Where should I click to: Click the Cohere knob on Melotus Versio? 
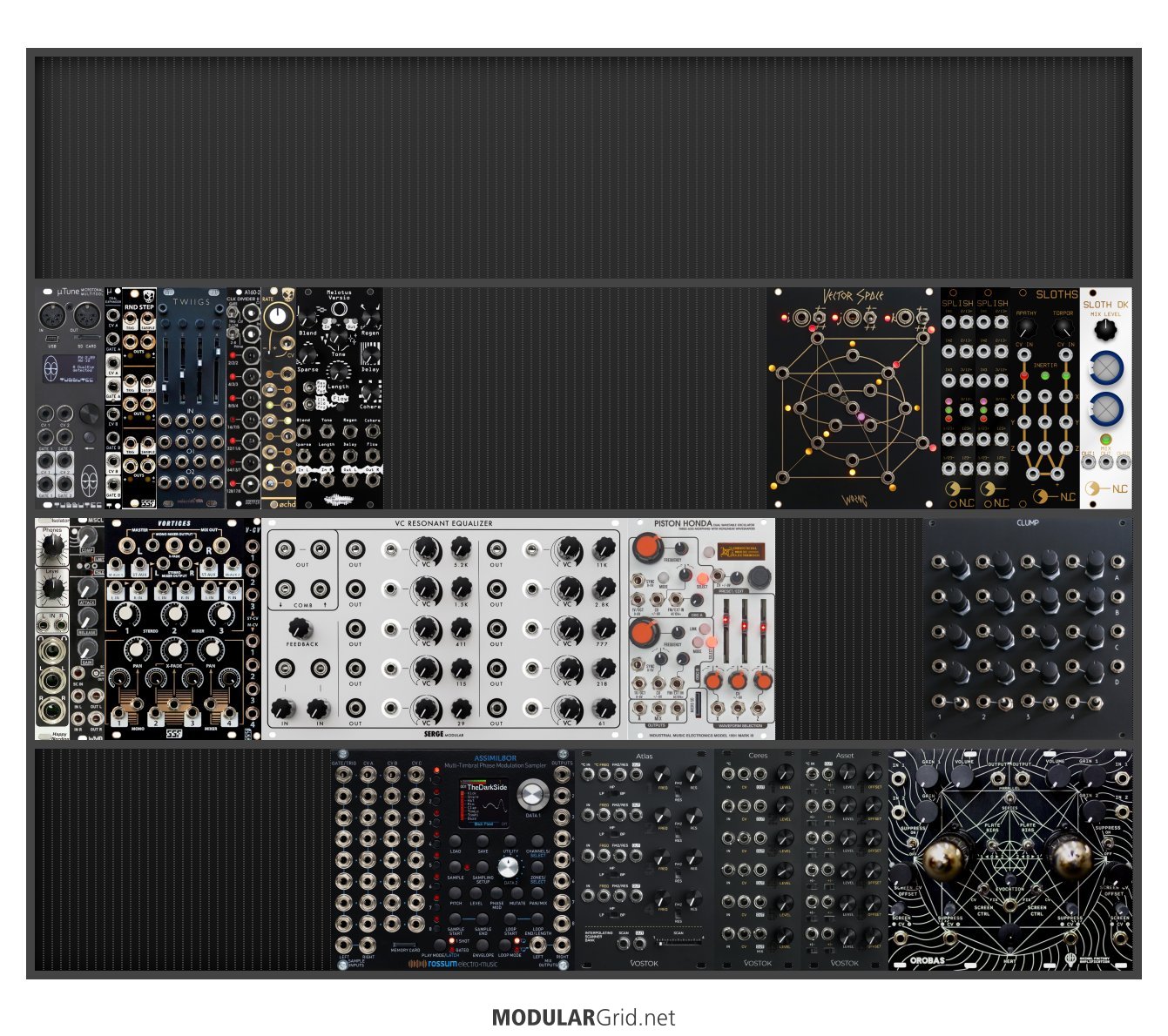click(370, 391)
